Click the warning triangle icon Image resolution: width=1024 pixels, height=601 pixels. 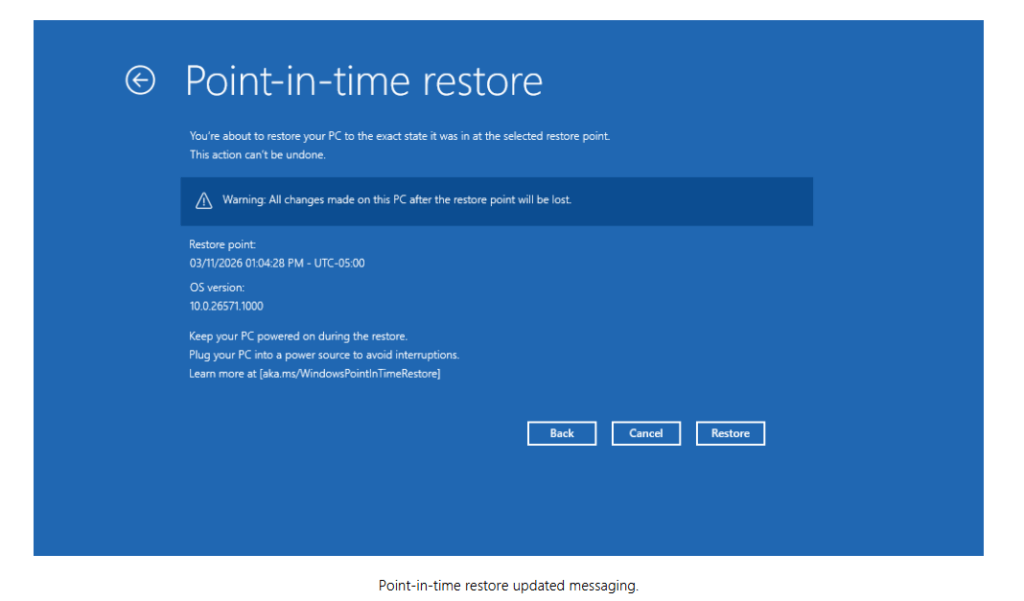click(204, 201)
